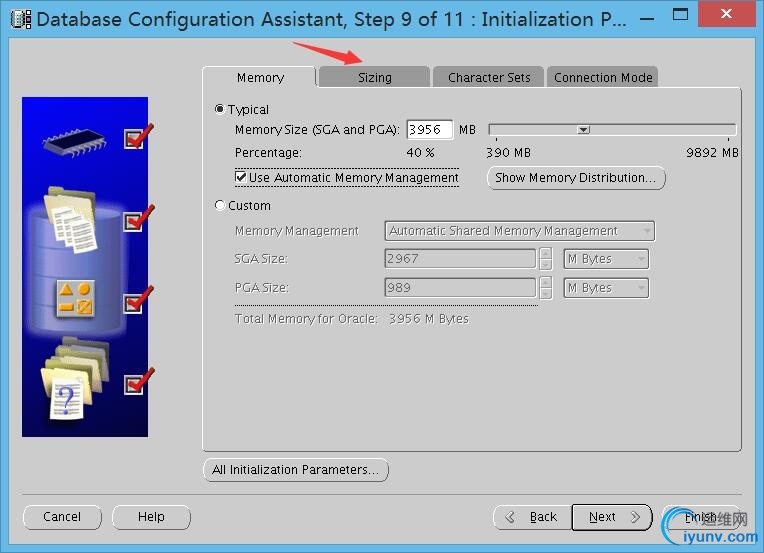Screen dimensions: 764x553
Task: Click the red checkmark beside the question mark documents
Action: (138, 382)
